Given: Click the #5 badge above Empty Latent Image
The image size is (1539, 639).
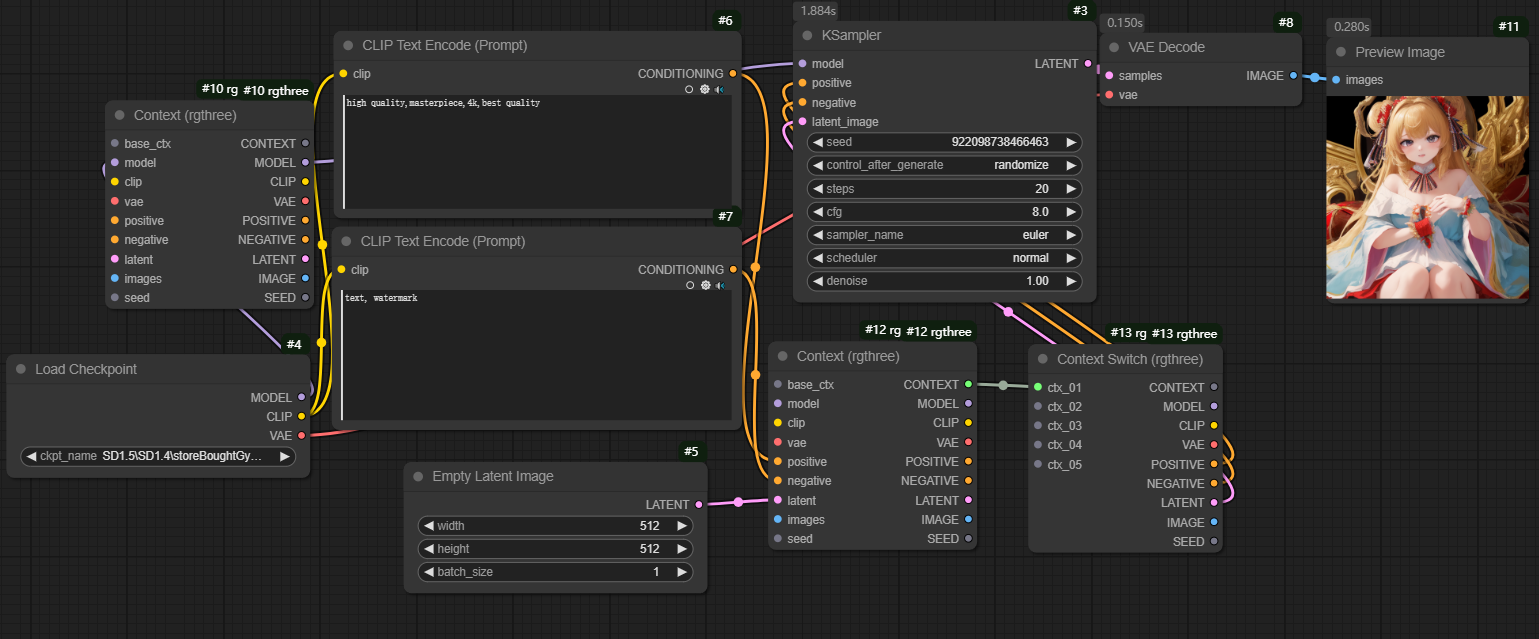Looking at the screenshot, I should 691,451.
